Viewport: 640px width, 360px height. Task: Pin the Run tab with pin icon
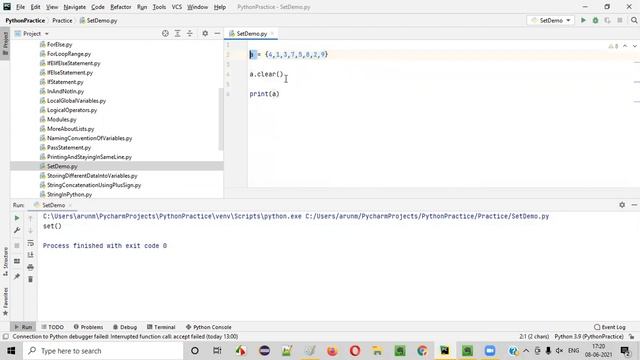click(x=17, y=276)
